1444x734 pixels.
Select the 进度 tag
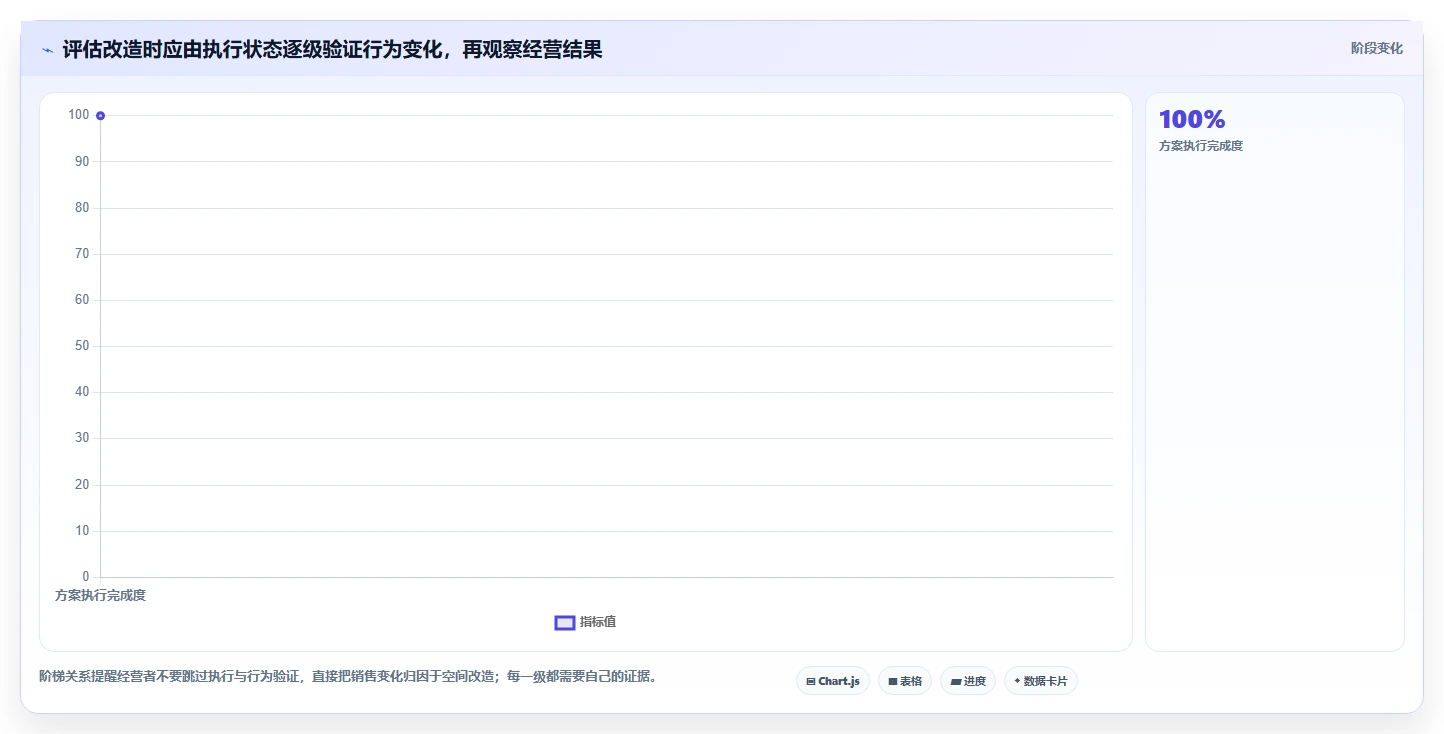pos(968,681)
